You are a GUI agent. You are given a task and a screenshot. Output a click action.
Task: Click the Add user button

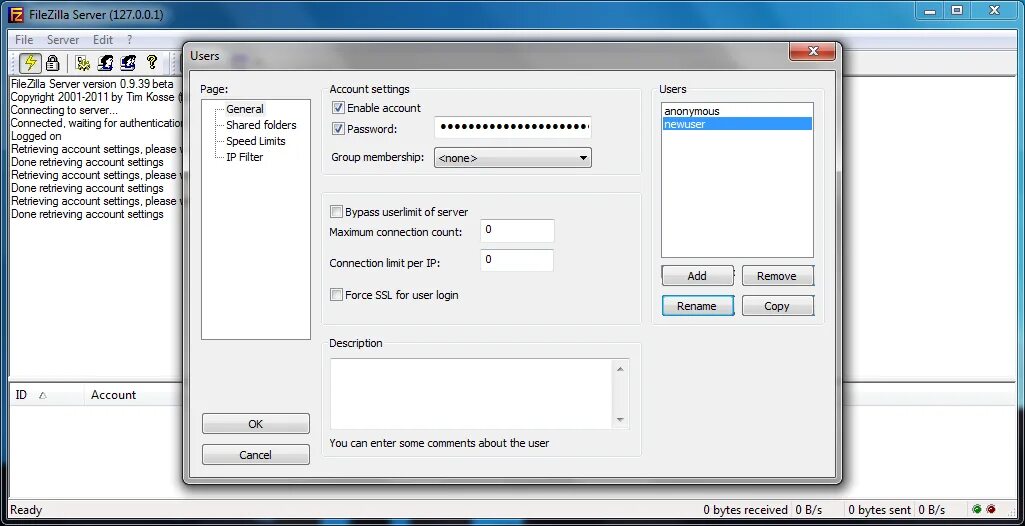click(697, 276)
